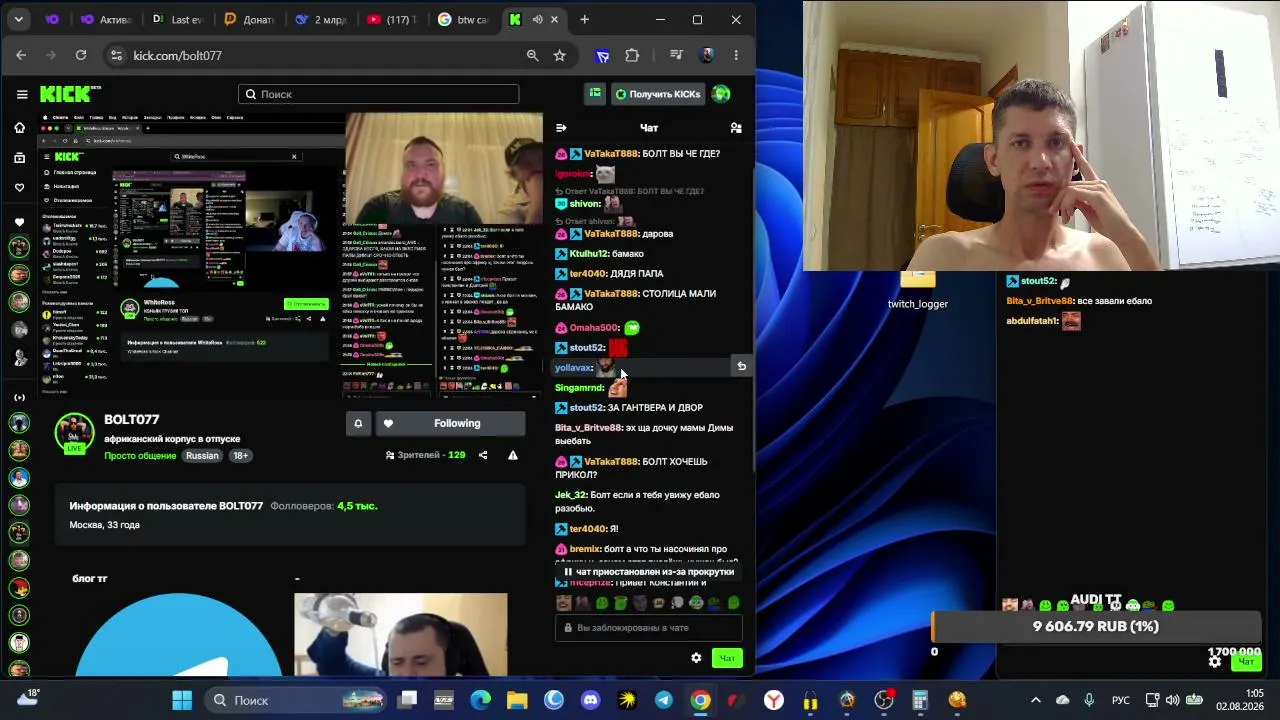View site information icon in address bar
1280x720 pixels.
point(117,55)
